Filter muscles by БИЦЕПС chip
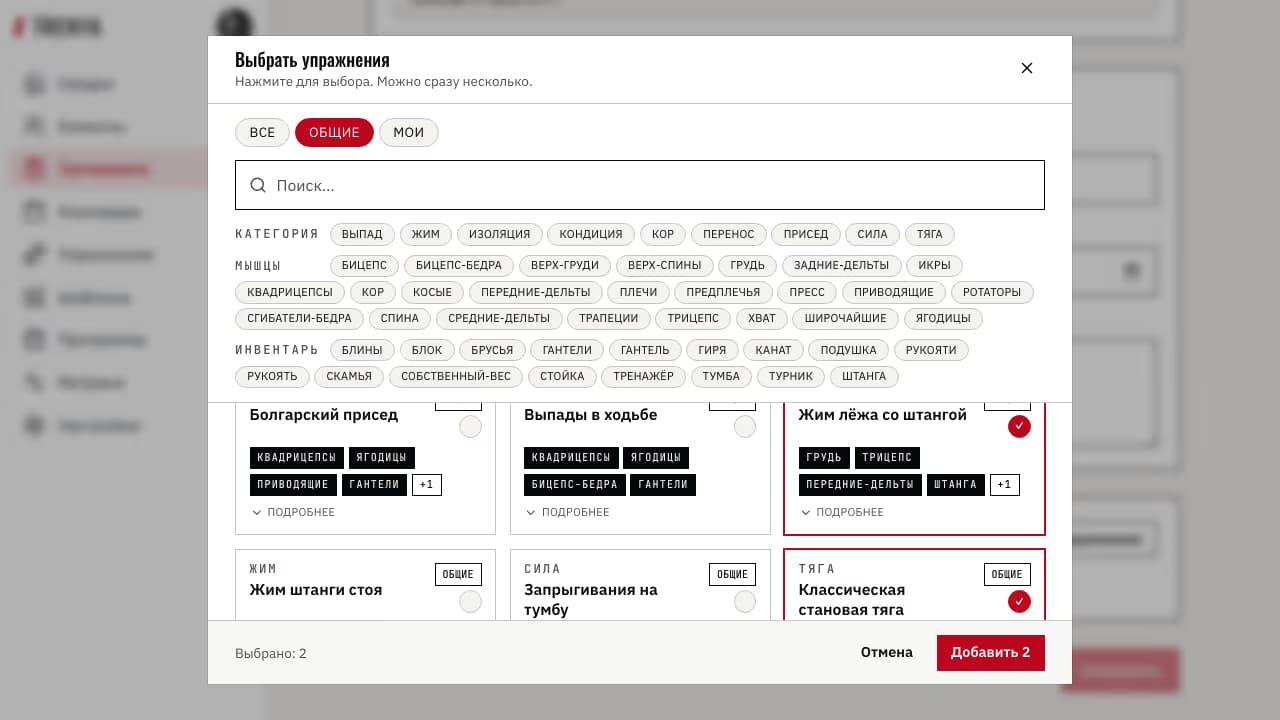 point(365,265)
